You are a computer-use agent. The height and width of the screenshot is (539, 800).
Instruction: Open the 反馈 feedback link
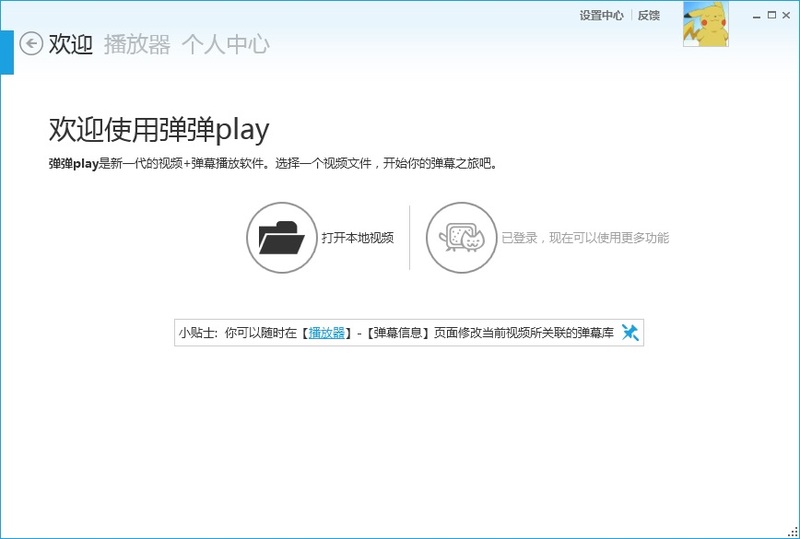648,15
